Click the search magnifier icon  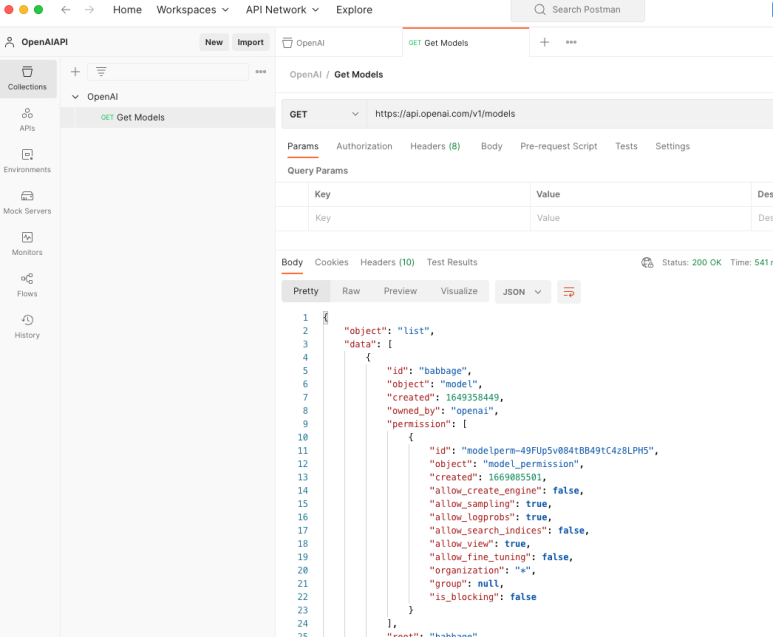pos(540,10)
